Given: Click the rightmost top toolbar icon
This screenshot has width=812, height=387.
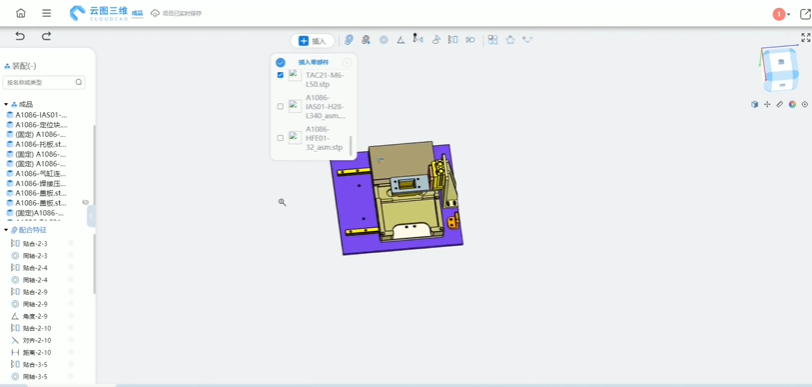Looking at the screenshot, I should coord(527,39).
